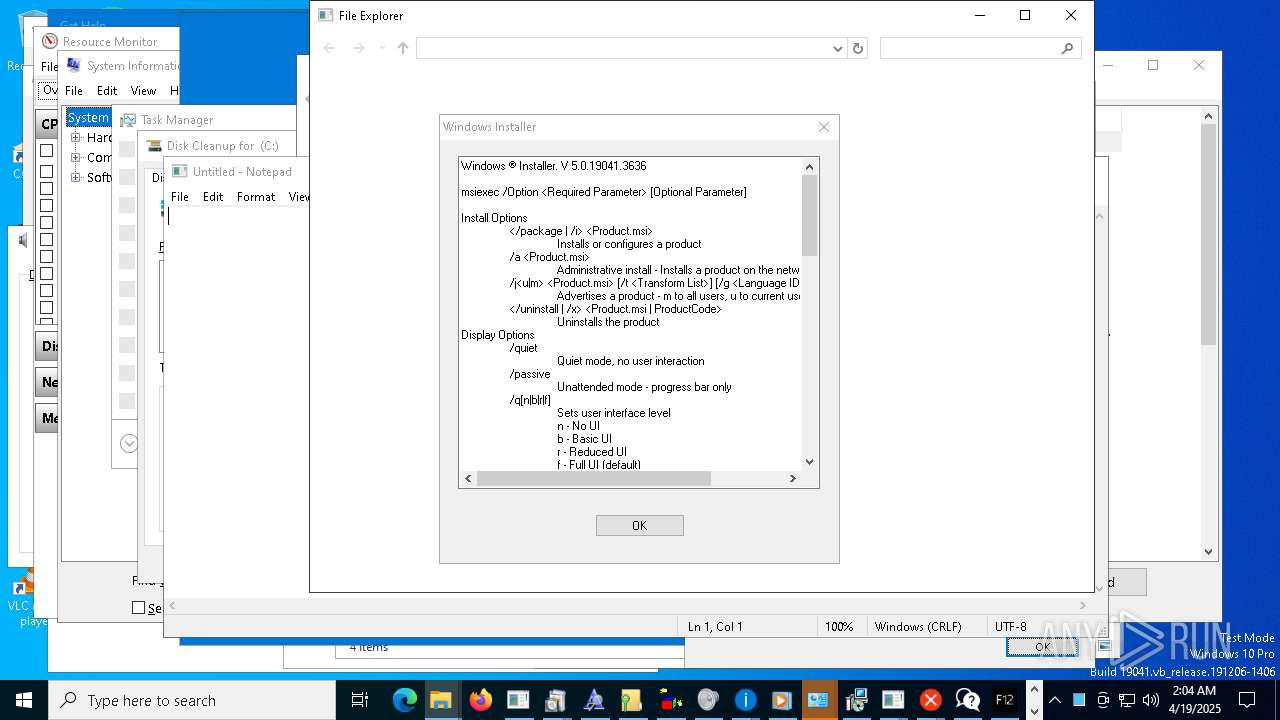The image size is (1280, 720).
Task: Click the taskbar search box
Action: click(192, 700)
